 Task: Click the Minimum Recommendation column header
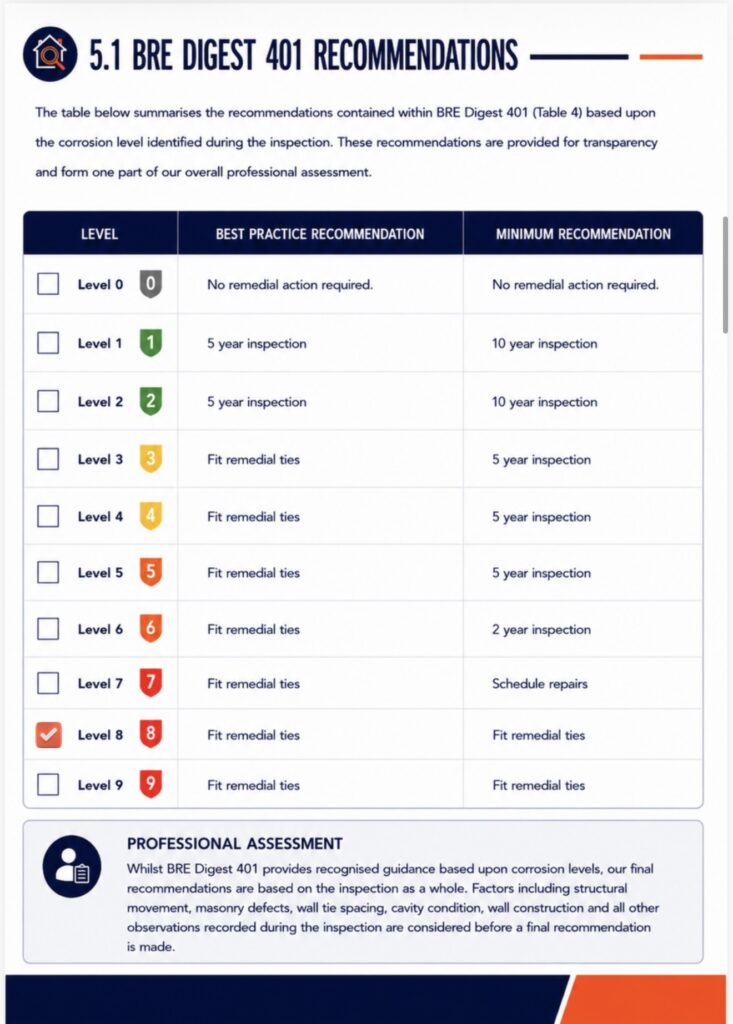click(x=583, y=234)
